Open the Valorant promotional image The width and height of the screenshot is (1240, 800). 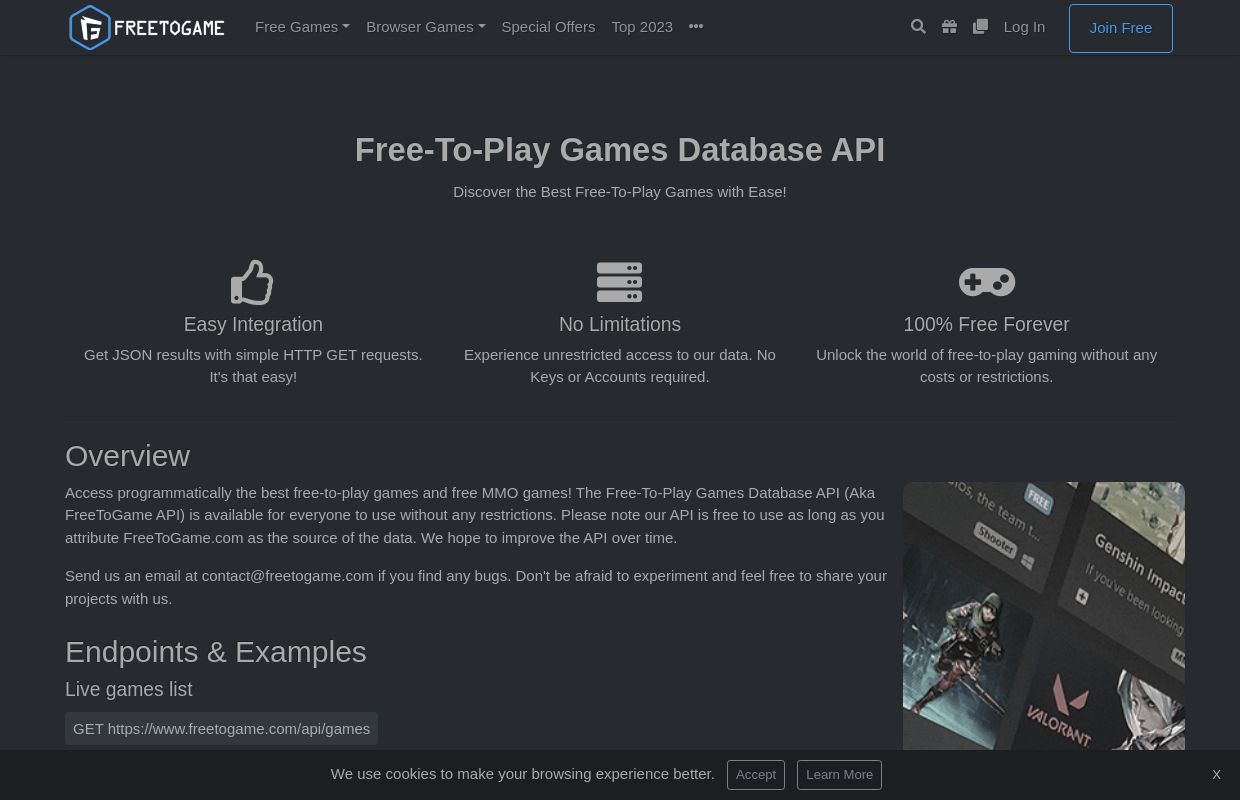point(1044,616)
